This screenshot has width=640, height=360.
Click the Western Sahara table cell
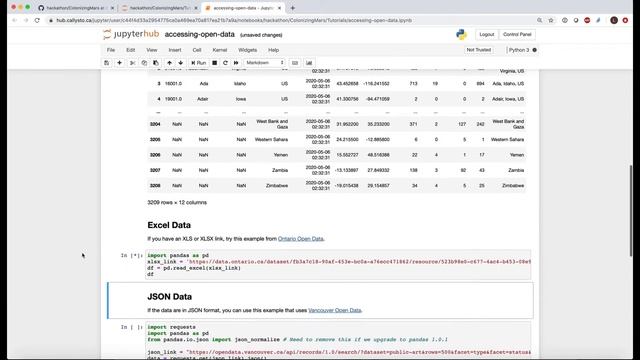click(271, 140)
